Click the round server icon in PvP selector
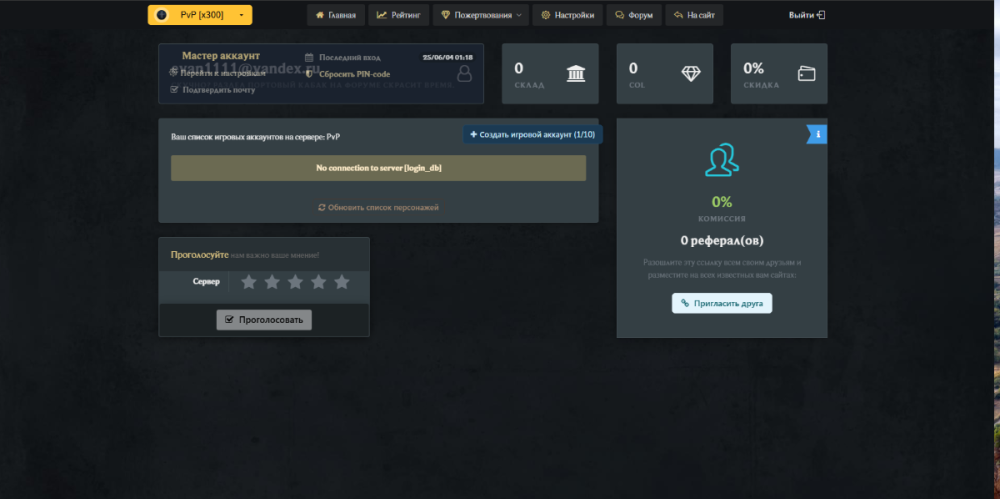 (162, 15)
